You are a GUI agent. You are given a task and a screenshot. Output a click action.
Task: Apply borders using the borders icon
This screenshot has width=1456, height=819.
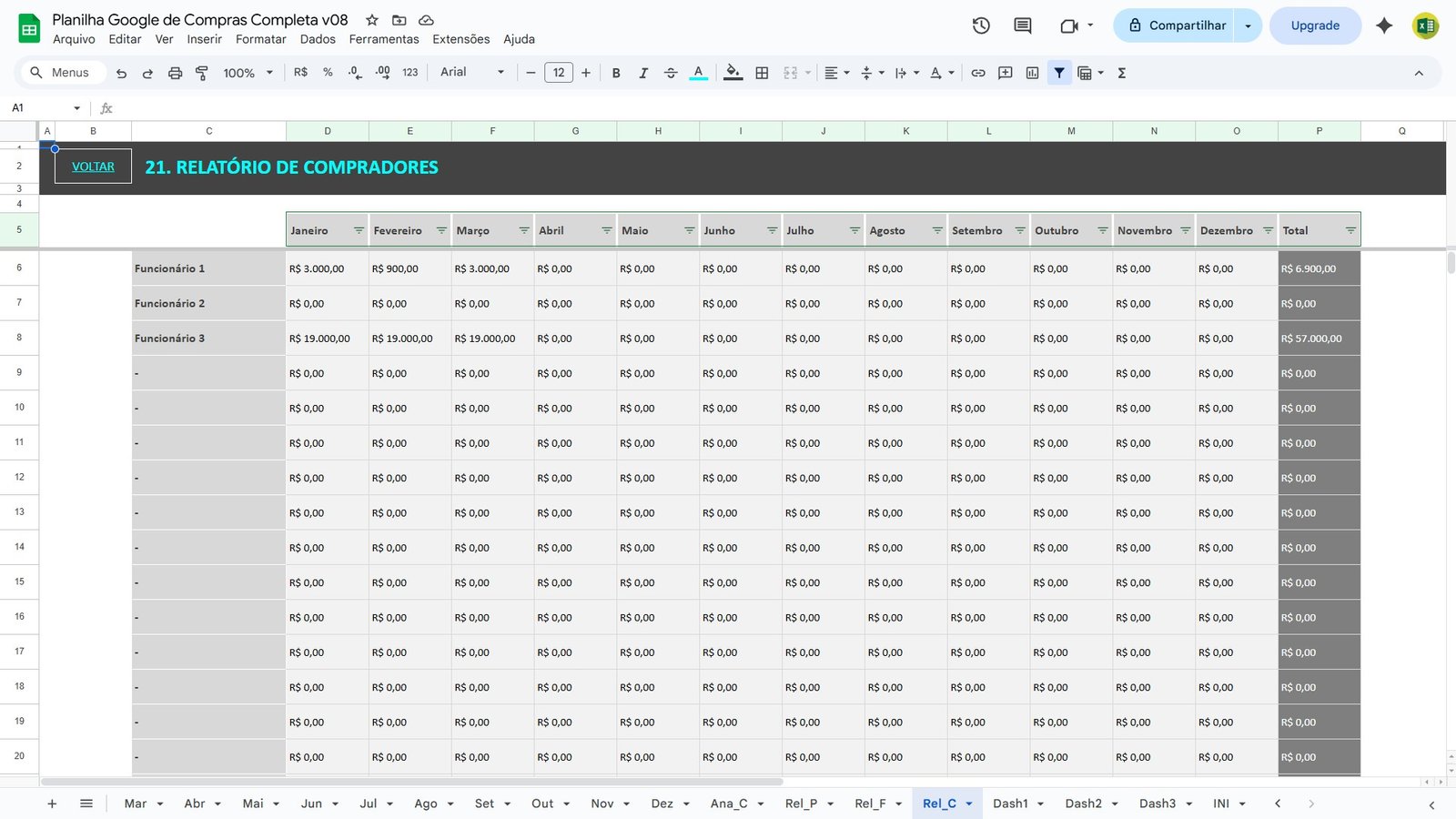[762, 73]
